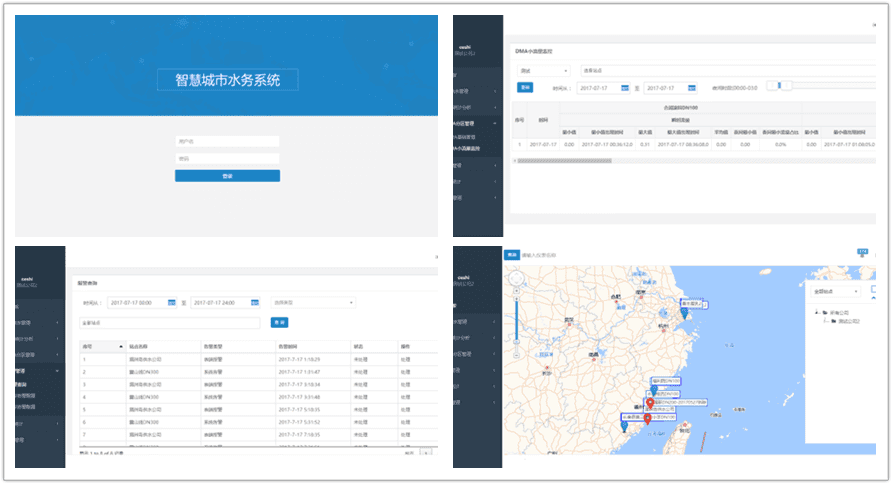The image size is (892, 484).
Task: Click the blue query button in alarm query
Action: click(x=279, y=323)
